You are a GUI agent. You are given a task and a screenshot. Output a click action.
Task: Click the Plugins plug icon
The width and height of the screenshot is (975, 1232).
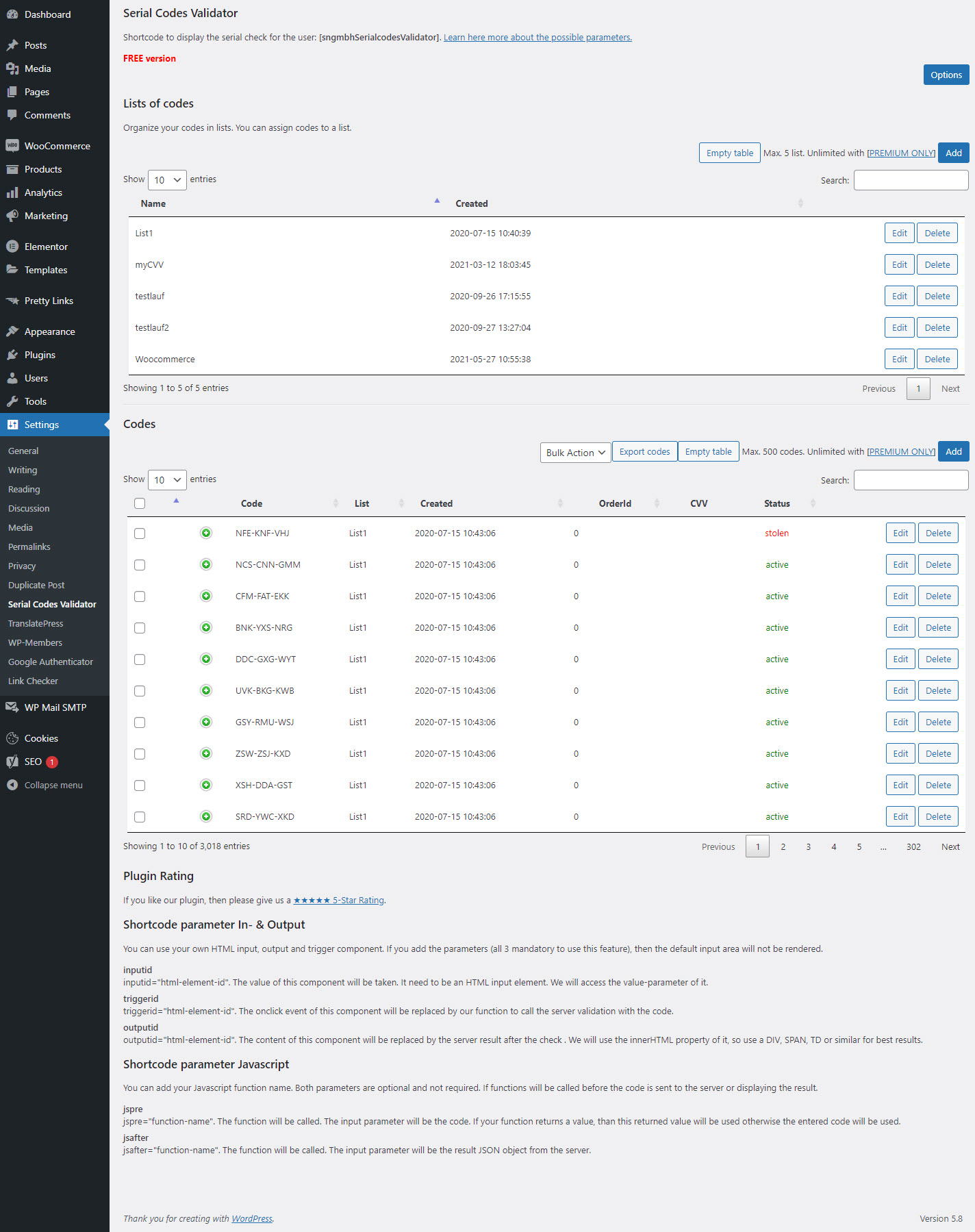pyautogui.click(x=12, y=355)
